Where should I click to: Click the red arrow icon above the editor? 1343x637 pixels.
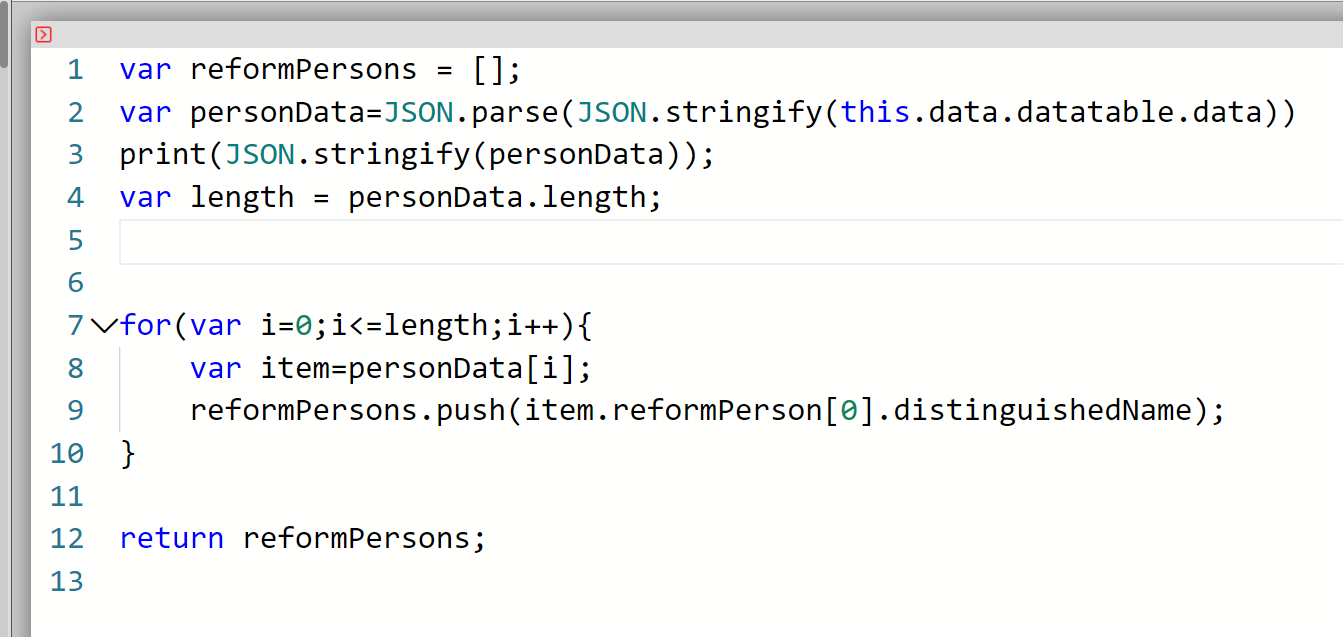click(43, 35)
